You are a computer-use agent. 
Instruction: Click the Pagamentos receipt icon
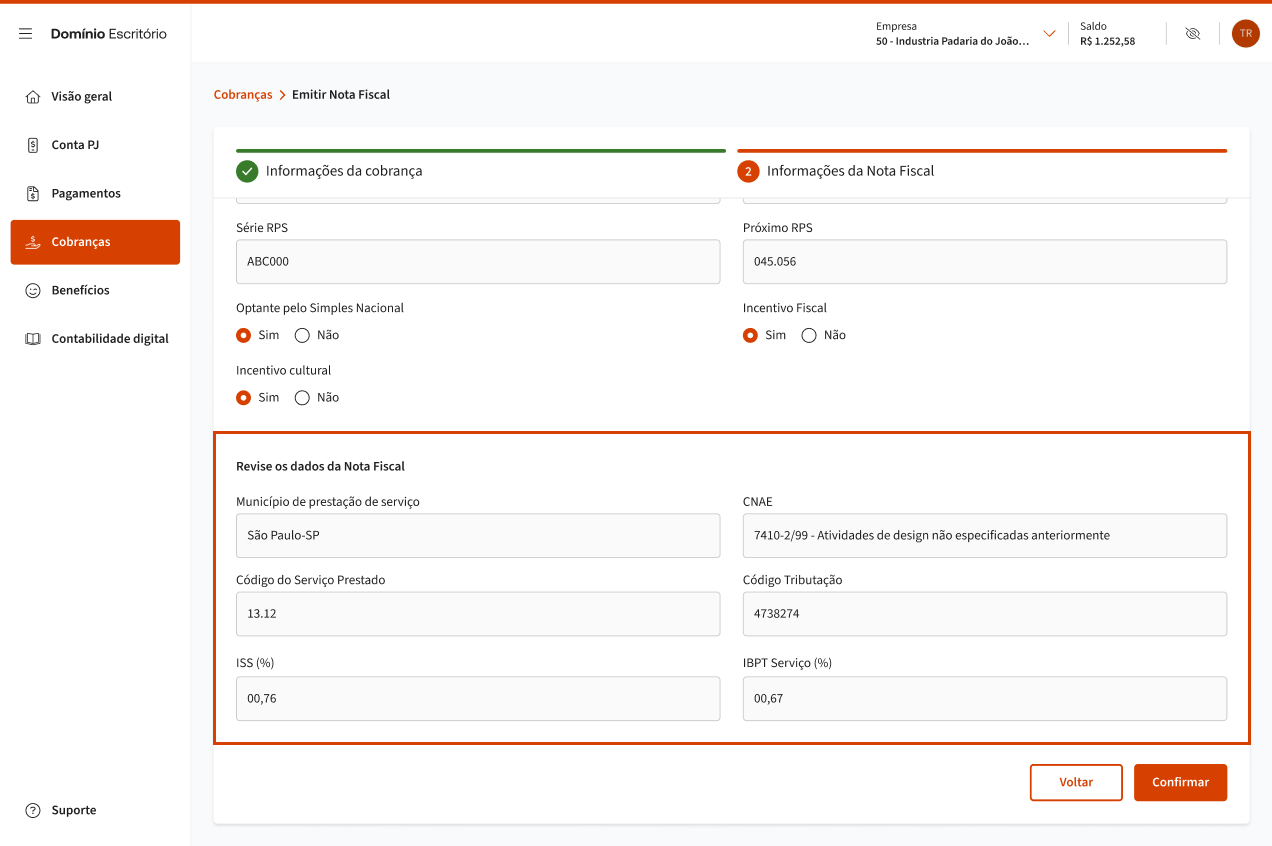point(33,193)
